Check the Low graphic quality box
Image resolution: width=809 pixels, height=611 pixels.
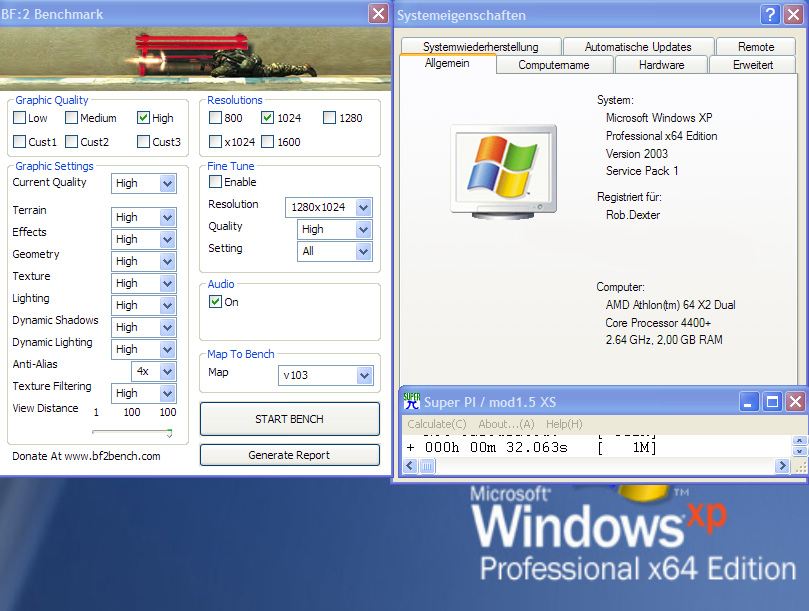[x=20, y=118]
